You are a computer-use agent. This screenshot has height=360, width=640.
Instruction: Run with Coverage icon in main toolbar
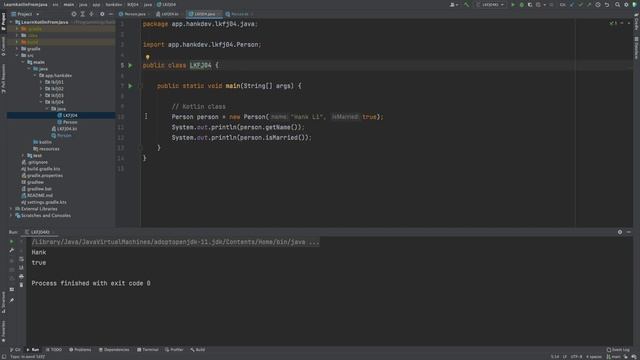530,4
